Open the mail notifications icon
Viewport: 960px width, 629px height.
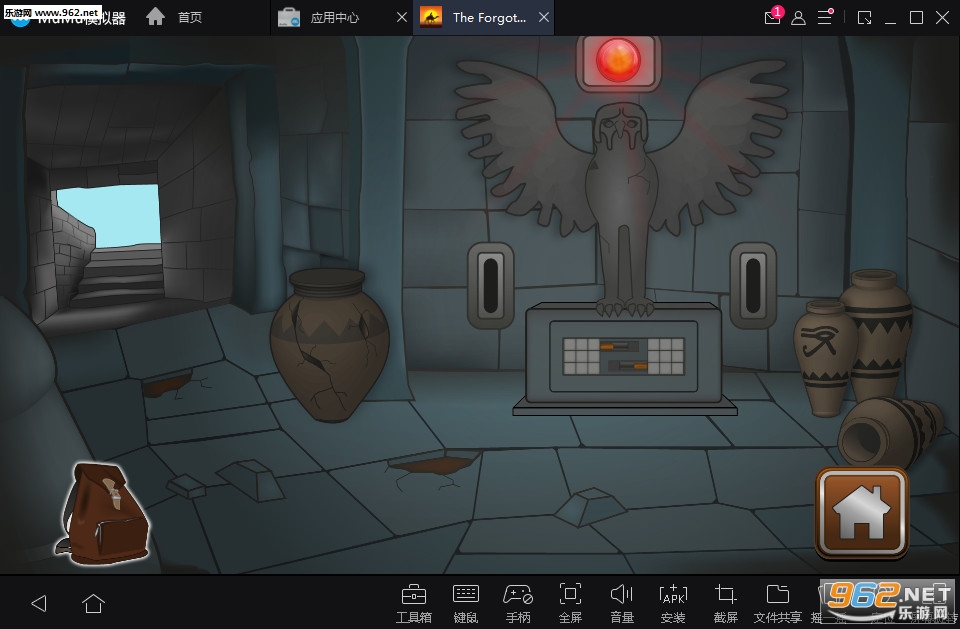tap(773, 17)
